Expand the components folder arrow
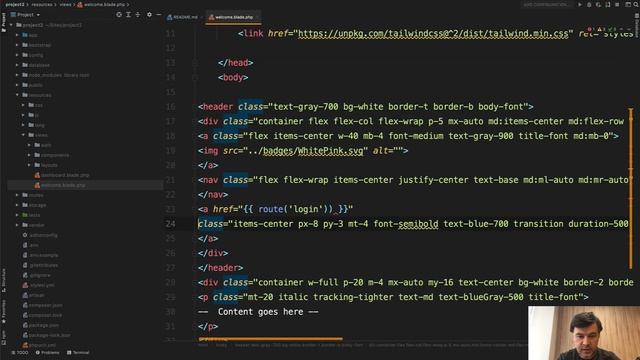Screen dimensions: 640x360 click(29, 155)
